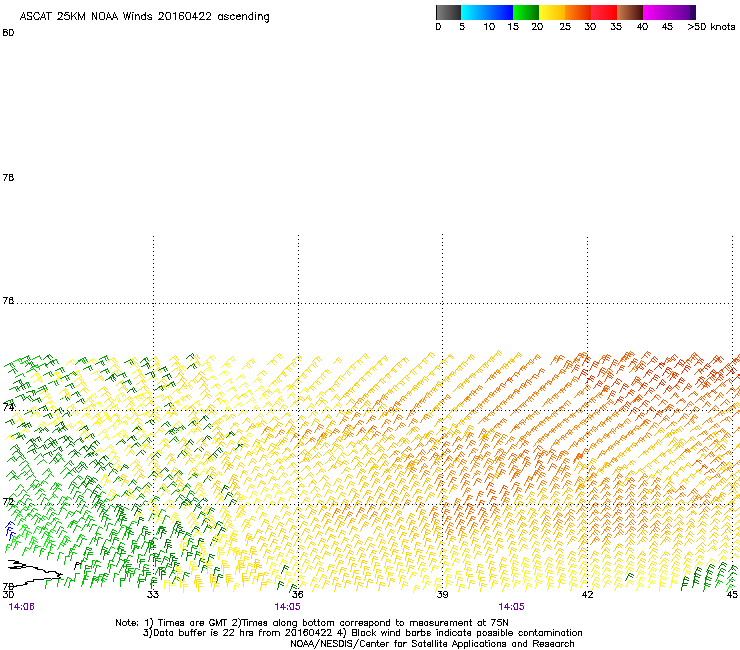The width and height of the screenshot is (740, 650).
Task: Click the longitude label 45 at the axis end
Action: tap(732, 594)
